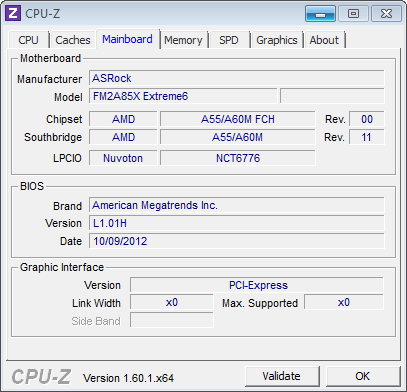Open the Graphics tab
This screenshot has width=407, height=392.
277,40
